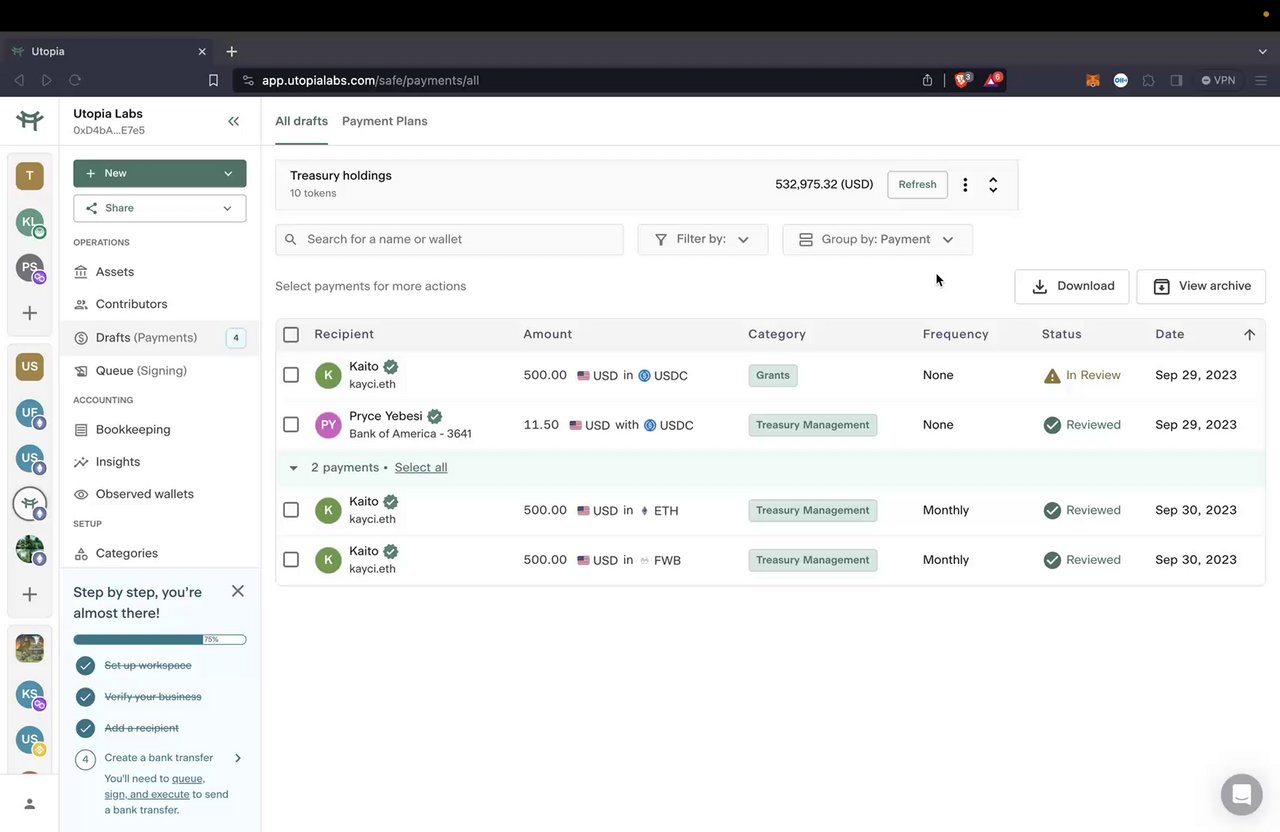Expand the Treasury holdings panel
The height and width of the screenshot is (832, 1280).
pyautogui.click(x=993, y=185)
